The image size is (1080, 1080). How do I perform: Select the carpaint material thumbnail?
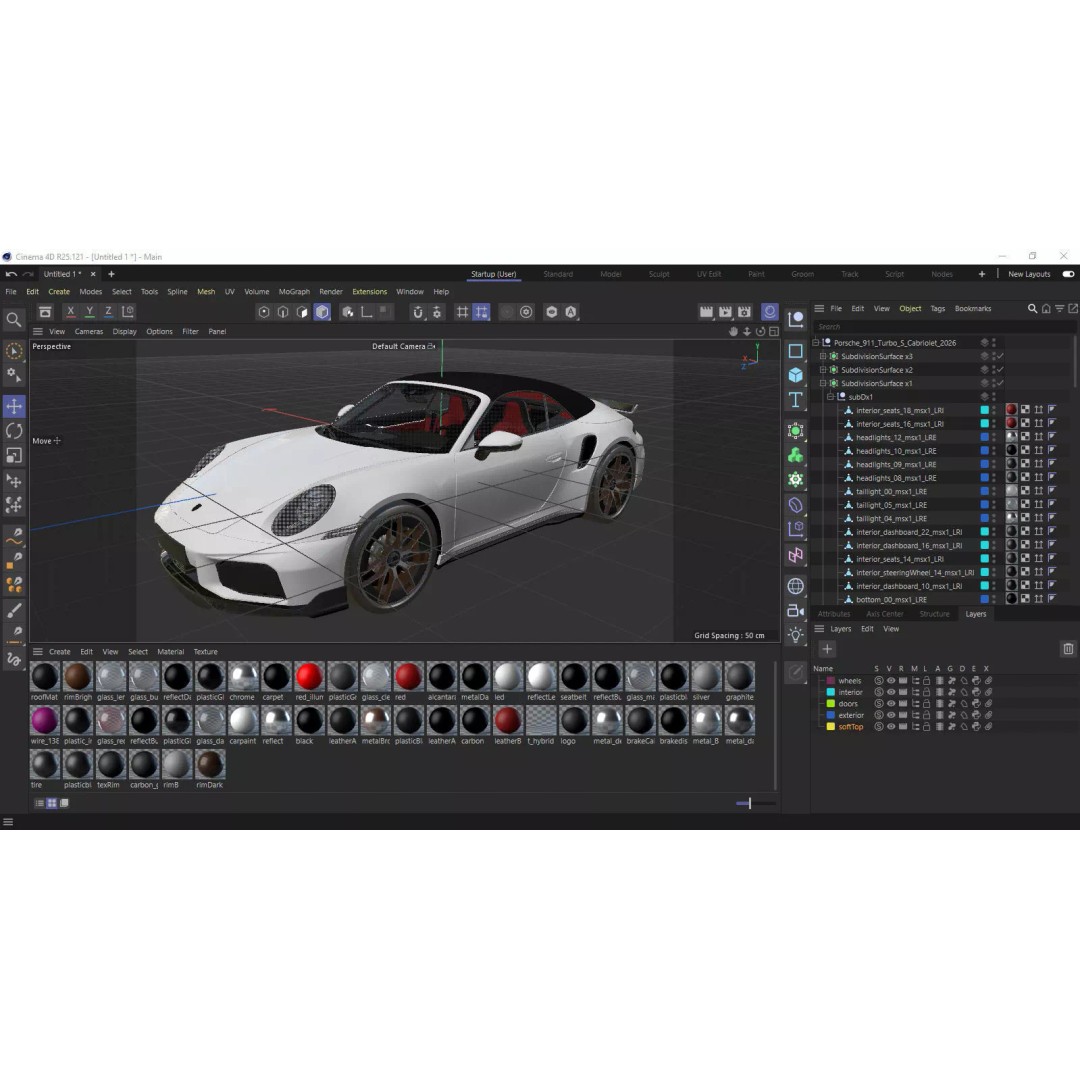[x=243, y=720]
